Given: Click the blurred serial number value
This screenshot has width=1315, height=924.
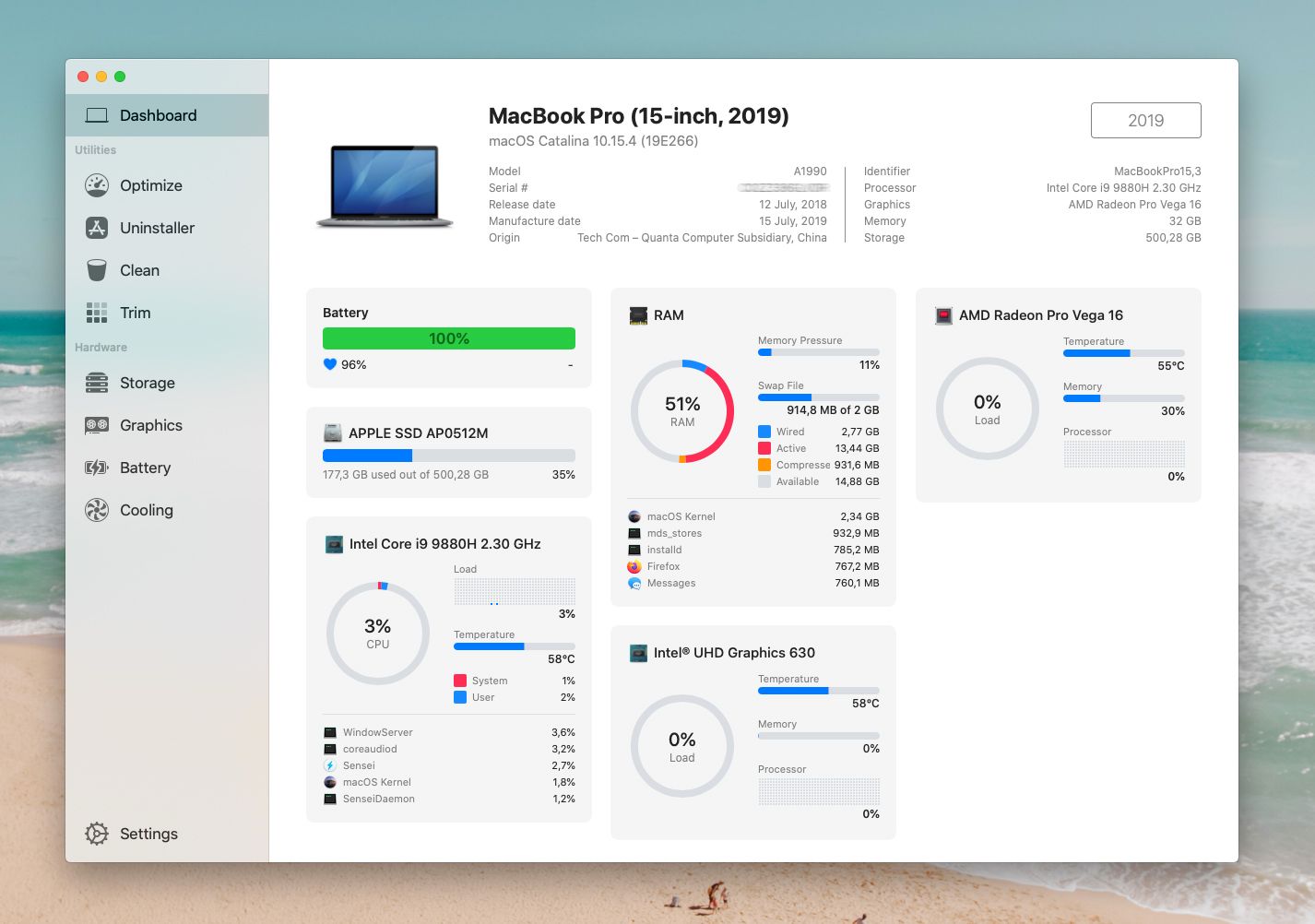Looking at the screenshot, I should point(783,187).
